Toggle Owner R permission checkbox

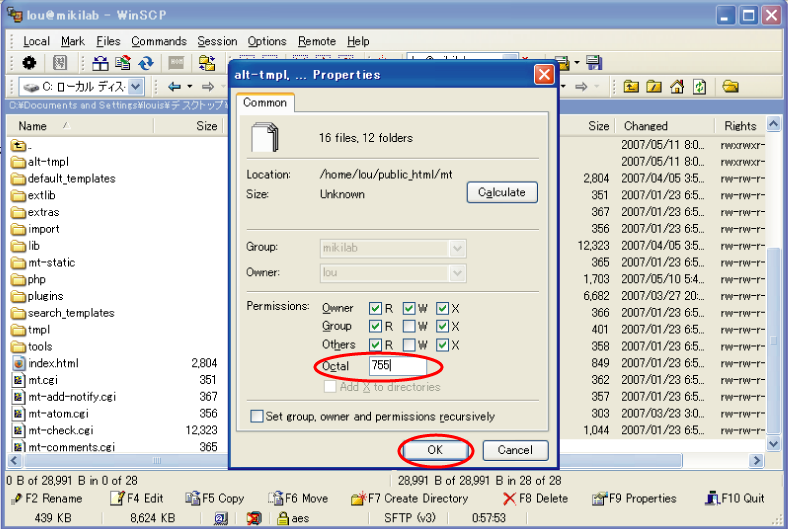pos(375,308)
